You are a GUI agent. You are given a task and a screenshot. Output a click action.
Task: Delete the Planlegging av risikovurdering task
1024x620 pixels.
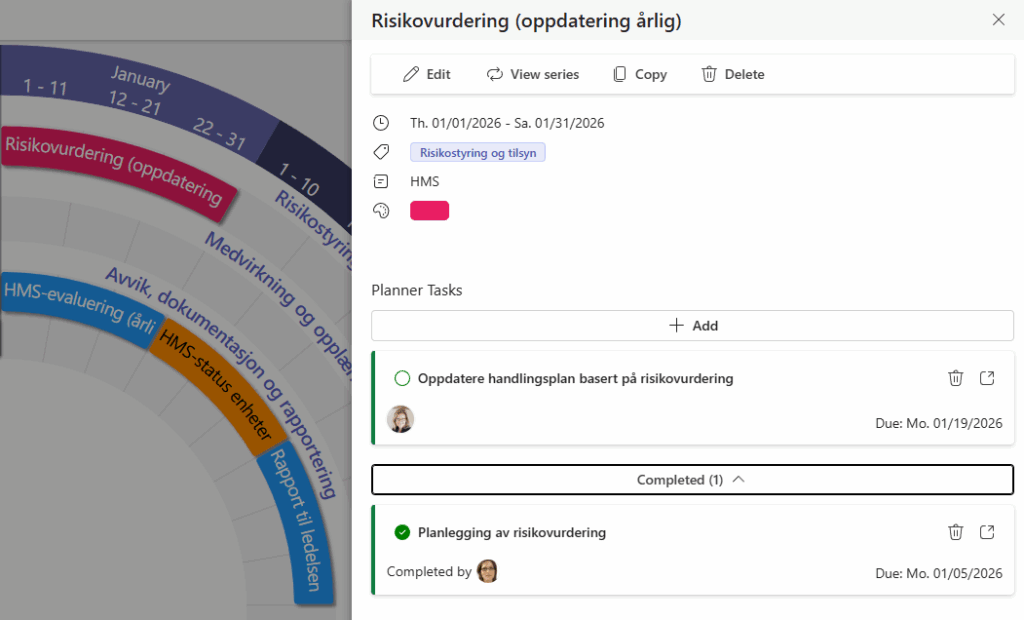(x=955, y=532)
